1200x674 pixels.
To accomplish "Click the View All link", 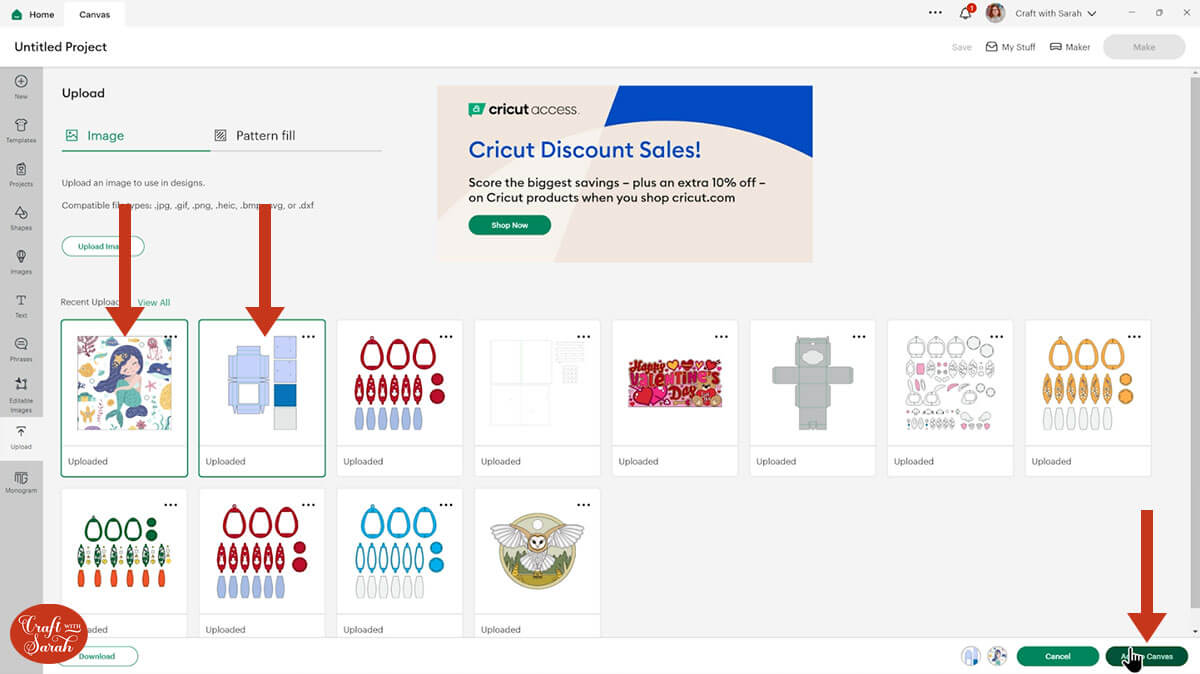I will click(154, 302).
